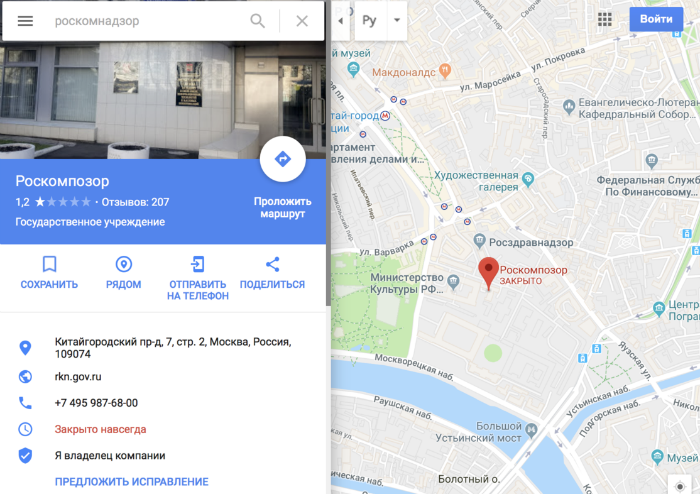Center map with my location button
Viewport: 700px width, 494px height.
coord(680,486)
